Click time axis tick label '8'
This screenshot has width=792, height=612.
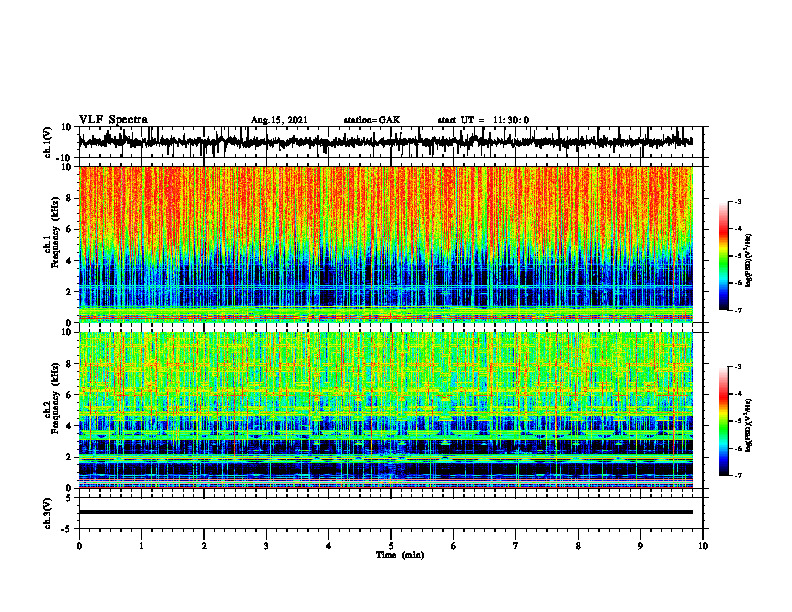tap(578, 546)
